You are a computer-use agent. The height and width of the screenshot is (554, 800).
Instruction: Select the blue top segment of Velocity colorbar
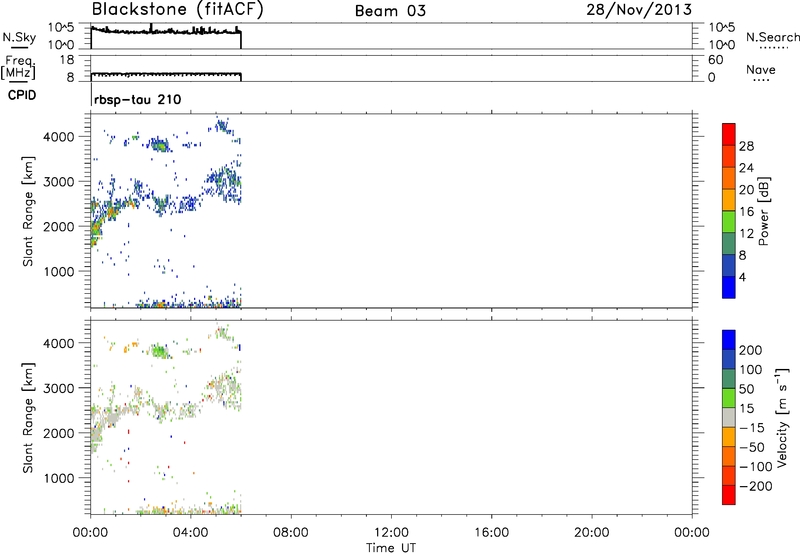729,340
